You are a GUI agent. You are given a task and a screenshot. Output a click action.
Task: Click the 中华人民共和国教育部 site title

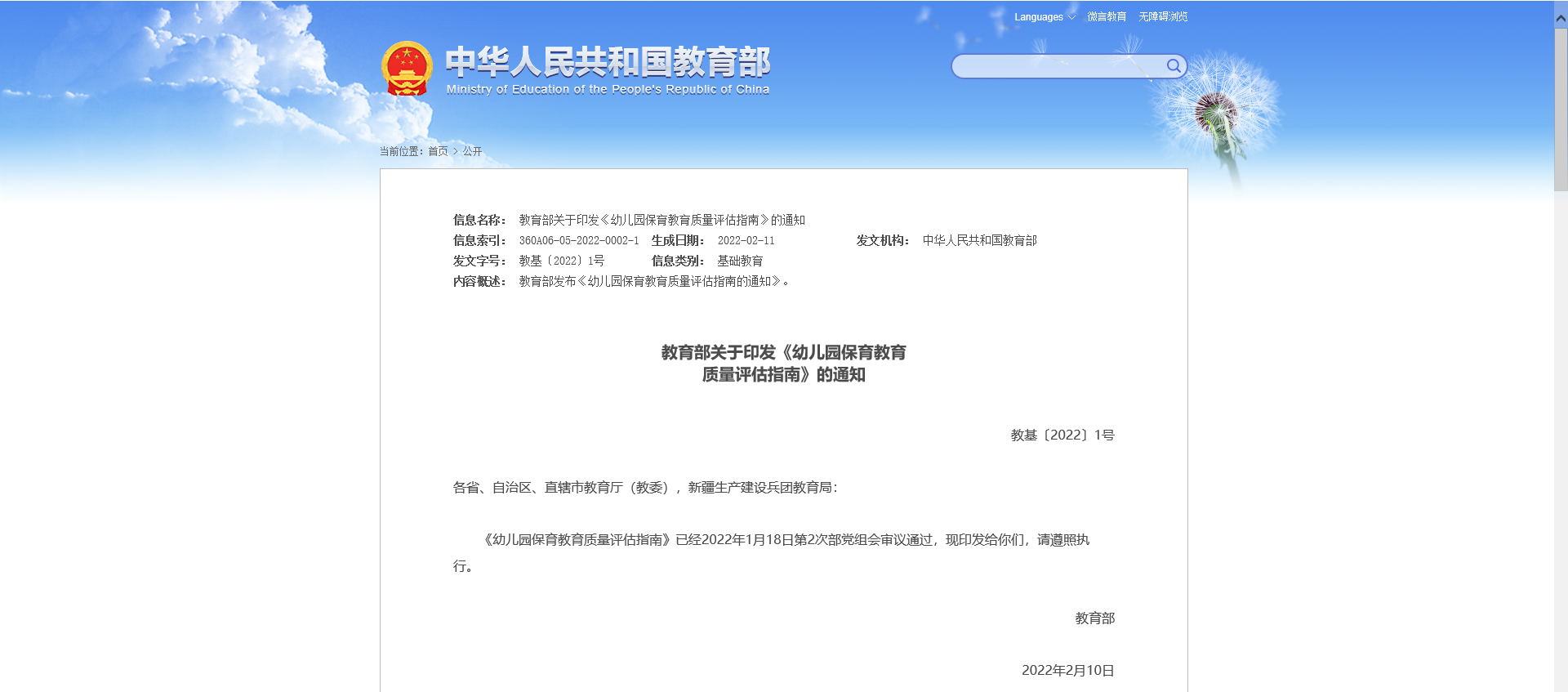click(608, 62)
